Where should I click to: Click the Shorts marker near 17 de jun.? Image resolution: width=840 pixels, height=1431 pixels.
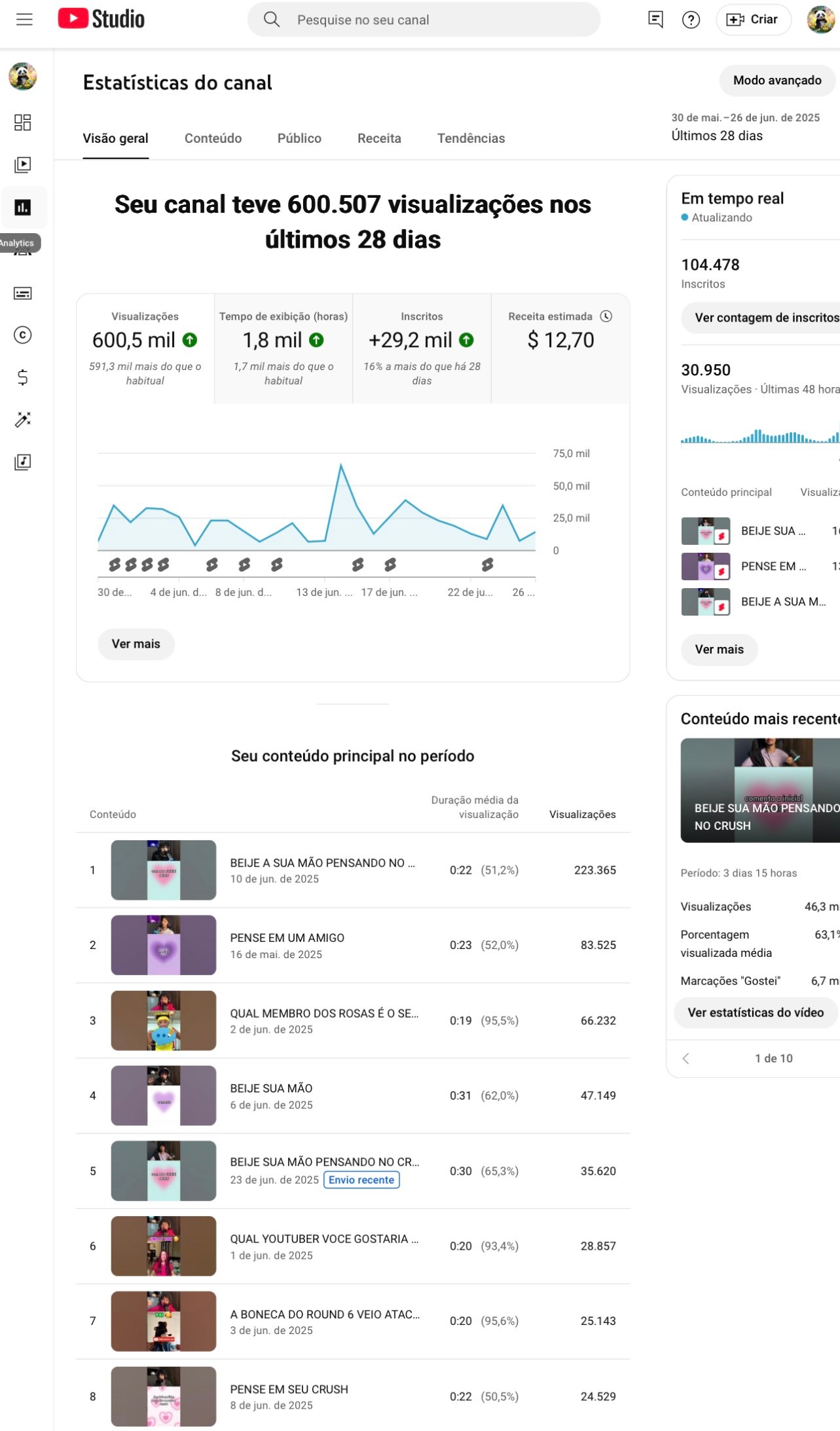coord(390,564)
